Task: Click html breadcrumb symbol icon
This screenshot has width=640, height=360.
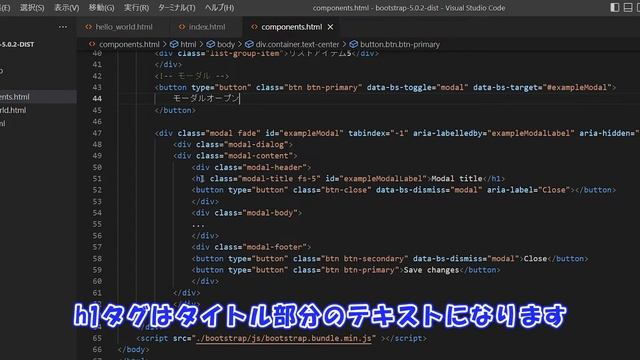Action: 174,44
